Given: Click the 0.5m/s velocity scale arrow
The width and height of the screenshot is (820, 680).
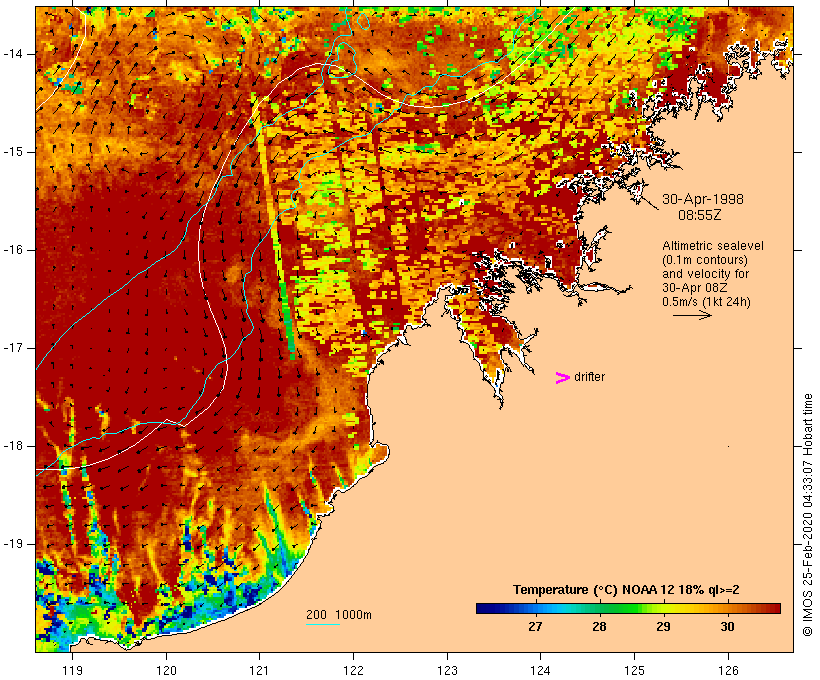Looking at the screenshot, I should pos(692,315).
